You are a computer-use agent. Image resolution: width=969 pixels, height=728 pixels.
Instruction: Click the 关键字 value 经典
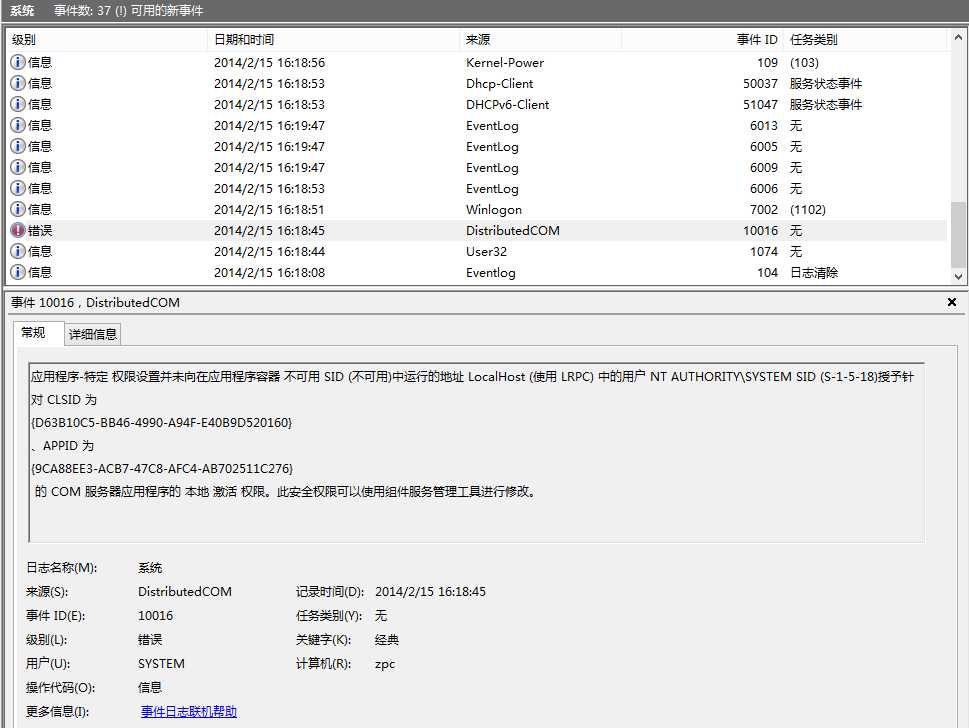point(387,640)
